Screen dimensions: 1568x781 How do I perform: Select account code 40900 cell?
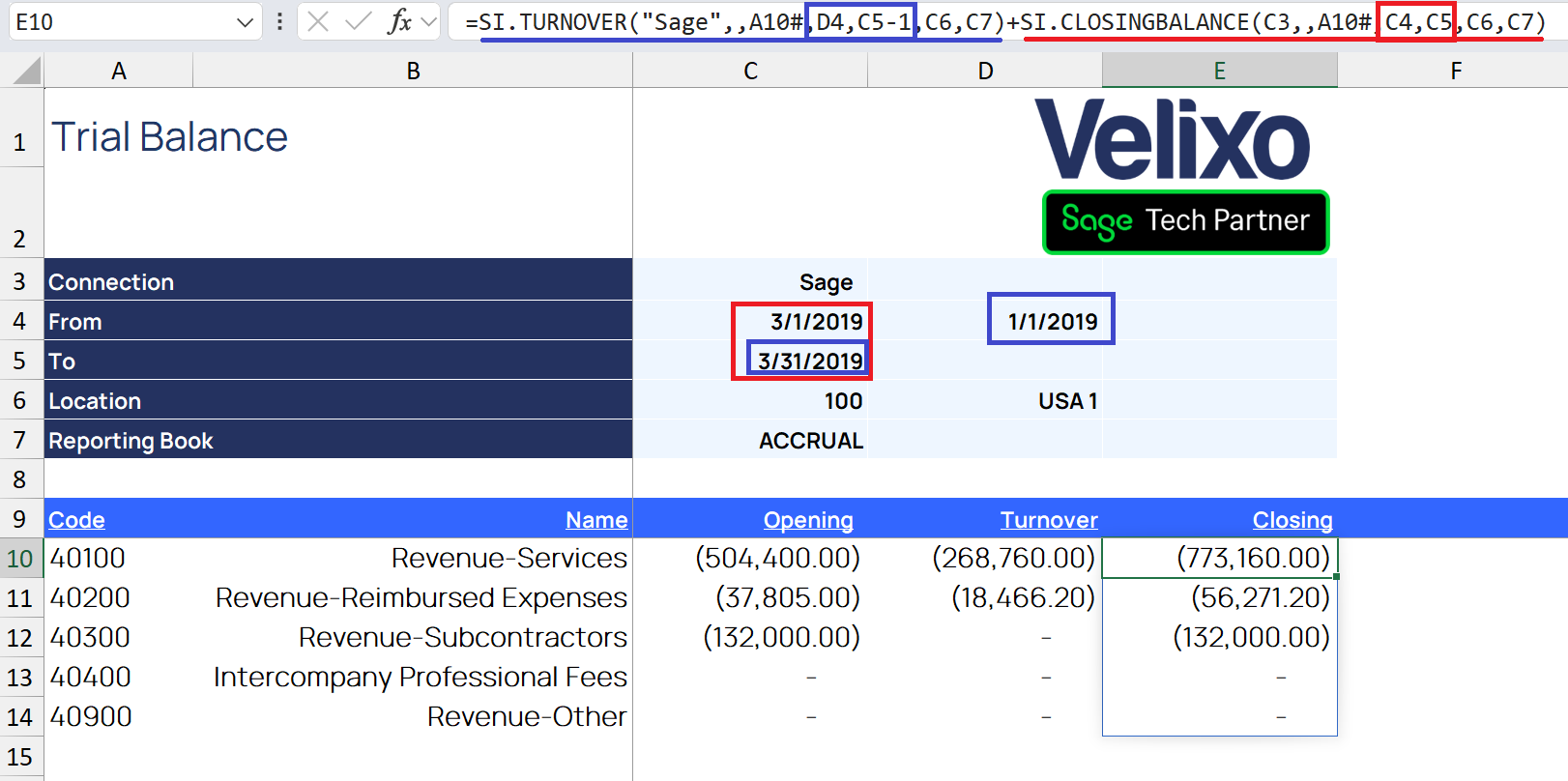(x=119, y=716)
